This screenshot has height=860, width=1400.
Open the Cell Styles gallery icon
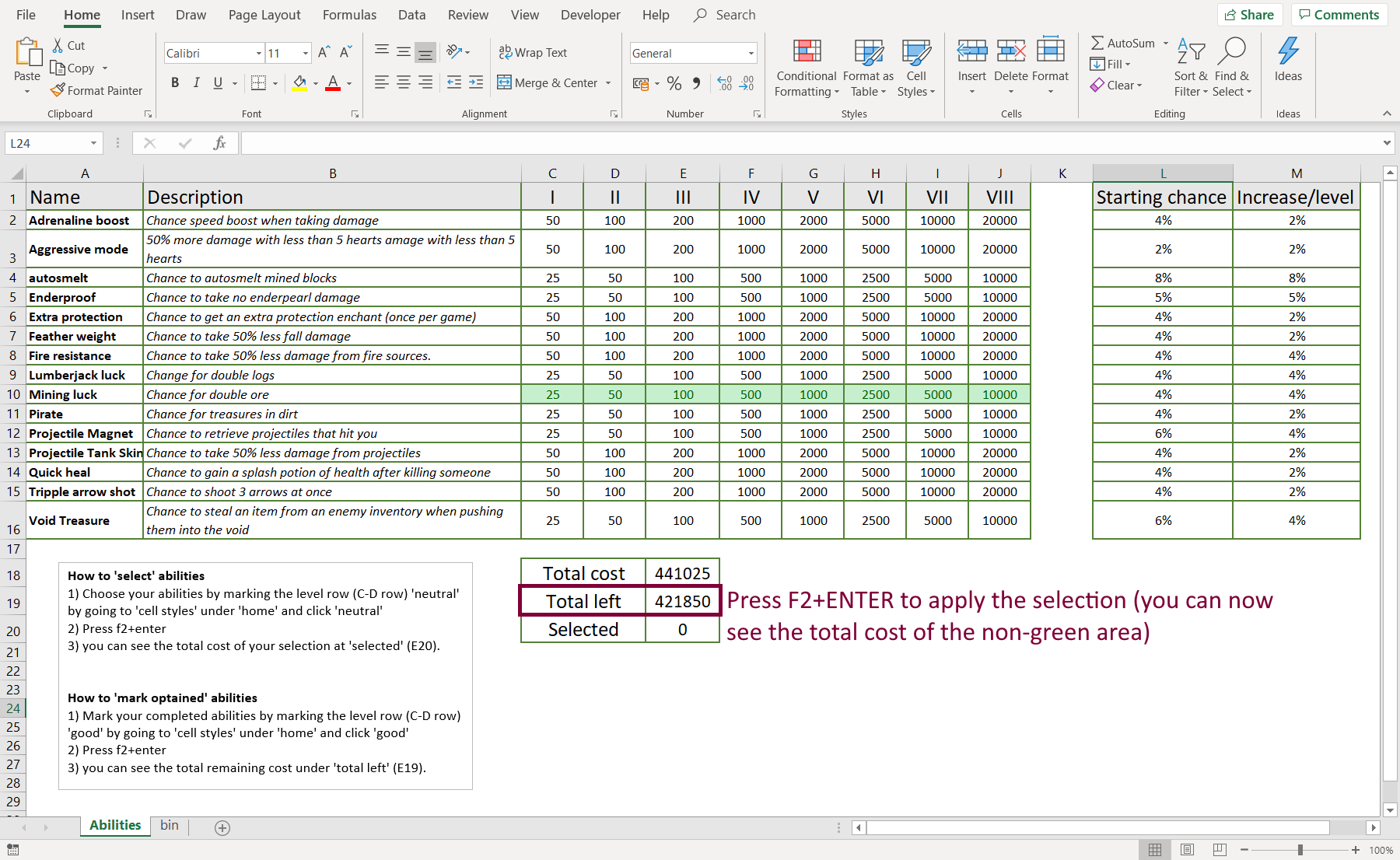tap(916, 51)
